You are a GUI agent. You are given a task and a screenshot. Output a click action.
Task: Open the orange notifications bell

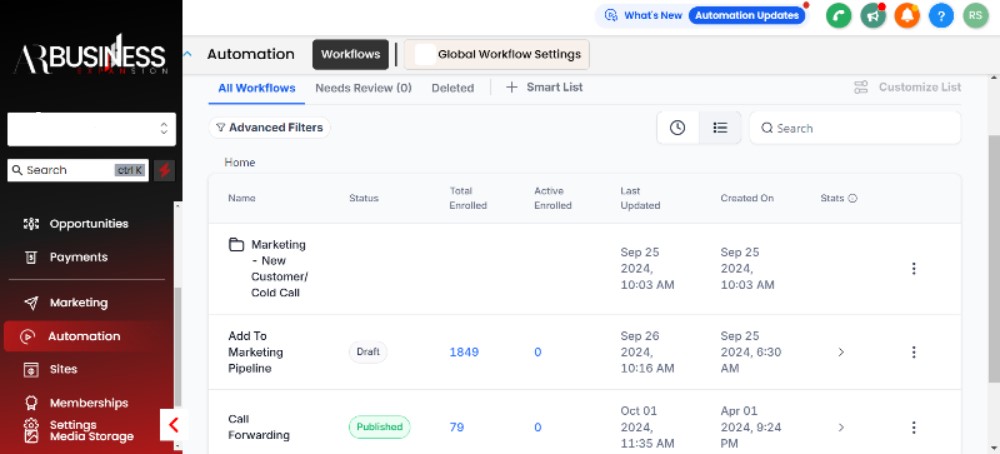907,16
